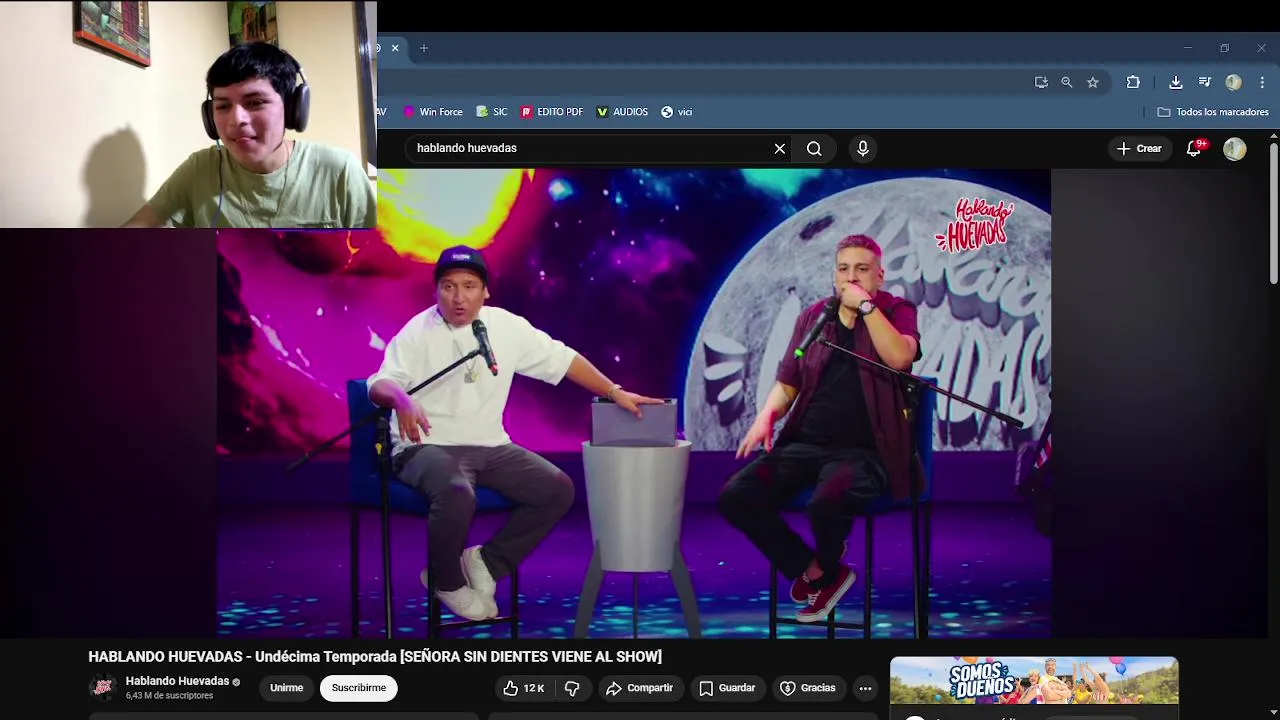1280x720 pixels.
Task: Clear the YouTube search text
Action: [x=780, y=148]
